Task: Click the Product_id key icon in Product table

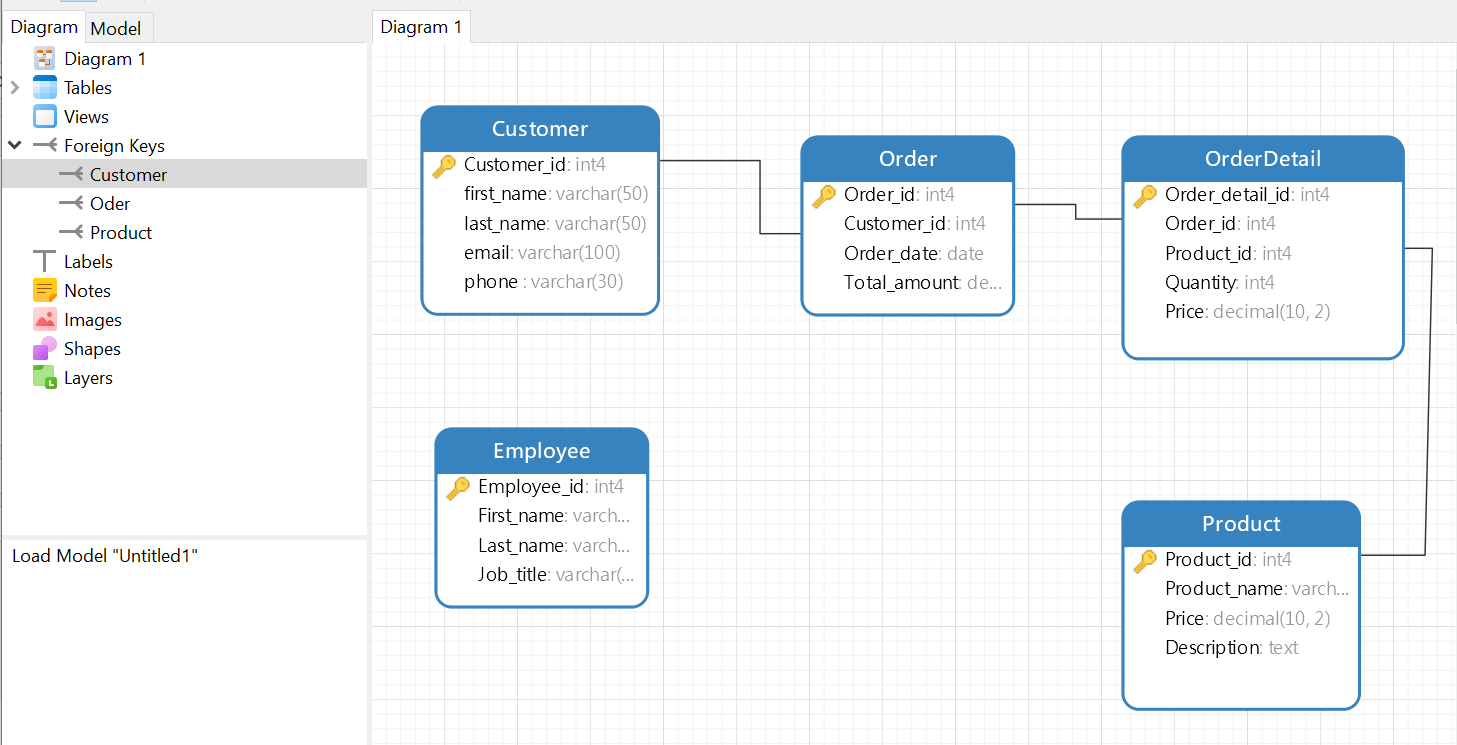Action: [1145, 561]
